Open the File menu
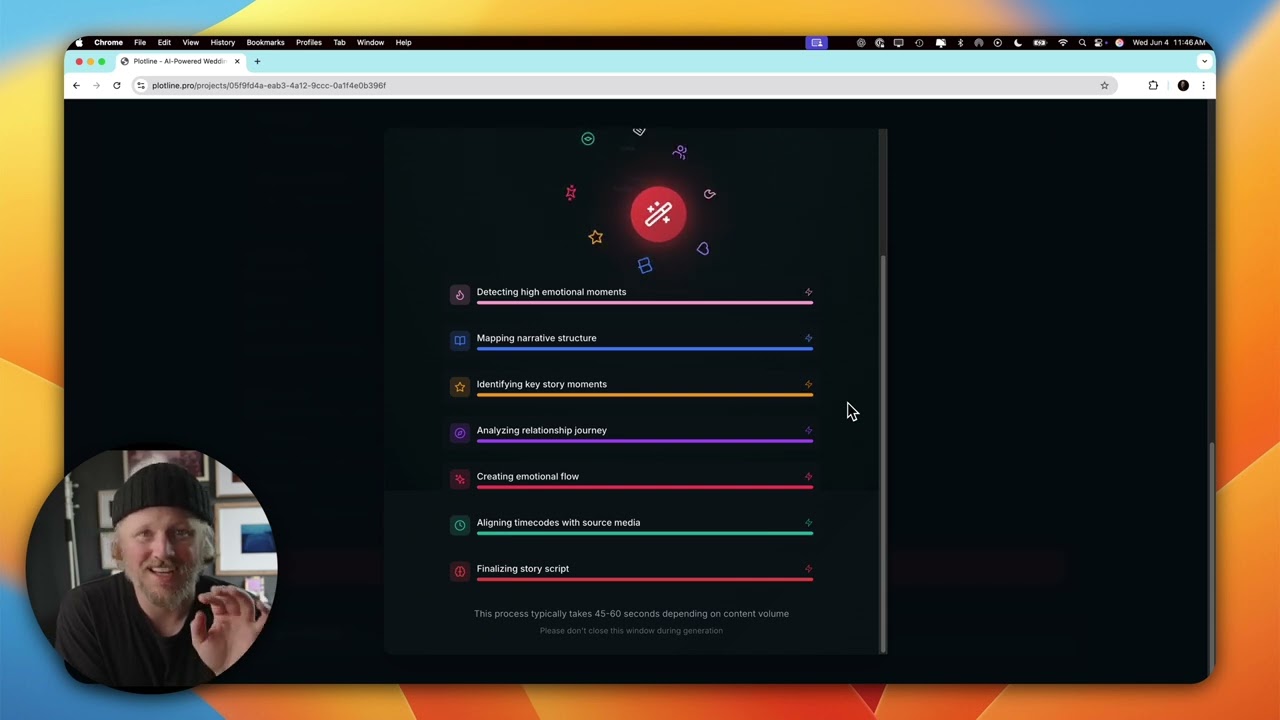This screenshot has height=720, width=1280. coord(140,42)
